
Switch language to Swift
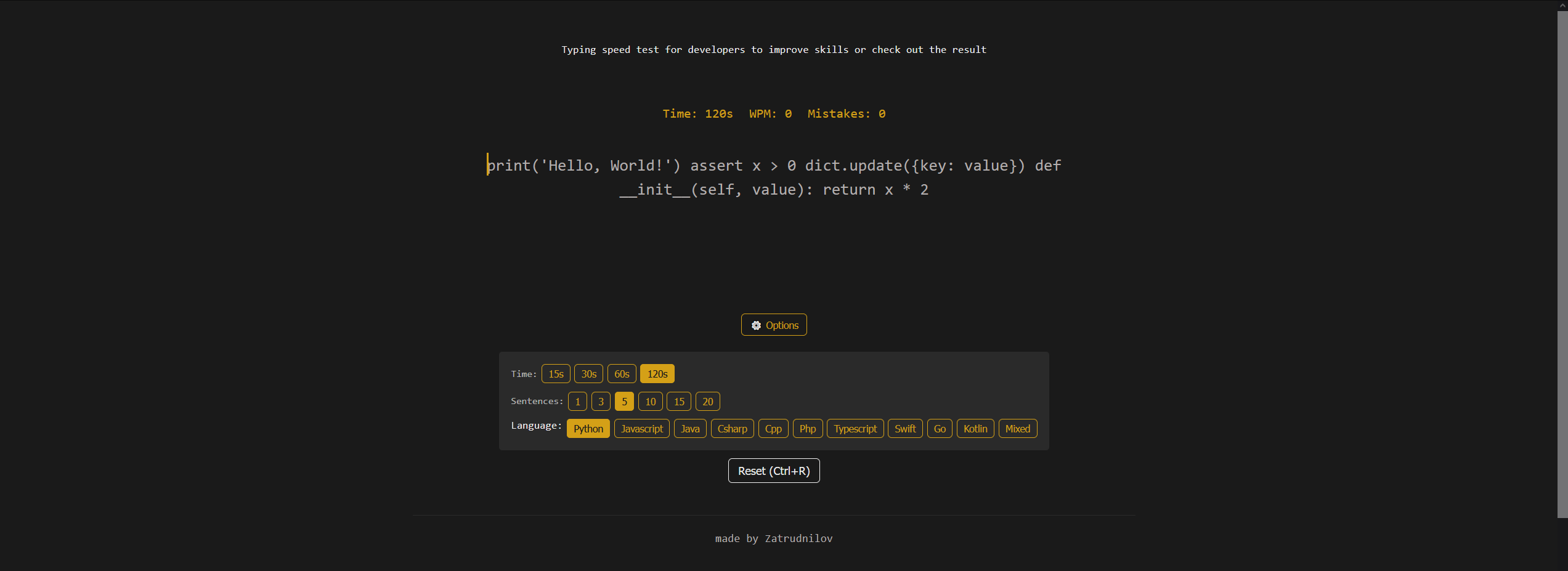pyautogui.click(x=905, y=429)
